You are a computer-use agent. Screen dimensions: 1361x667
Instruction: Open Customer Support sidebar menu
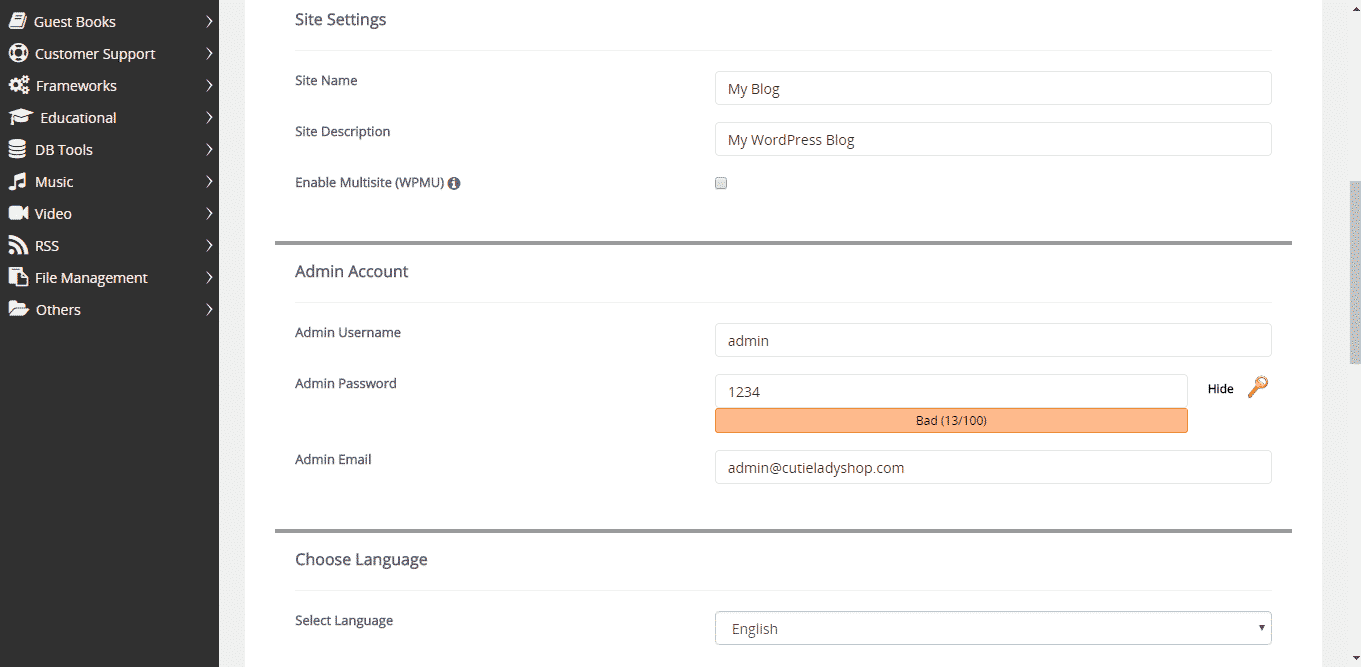click(x=109, y=53)
